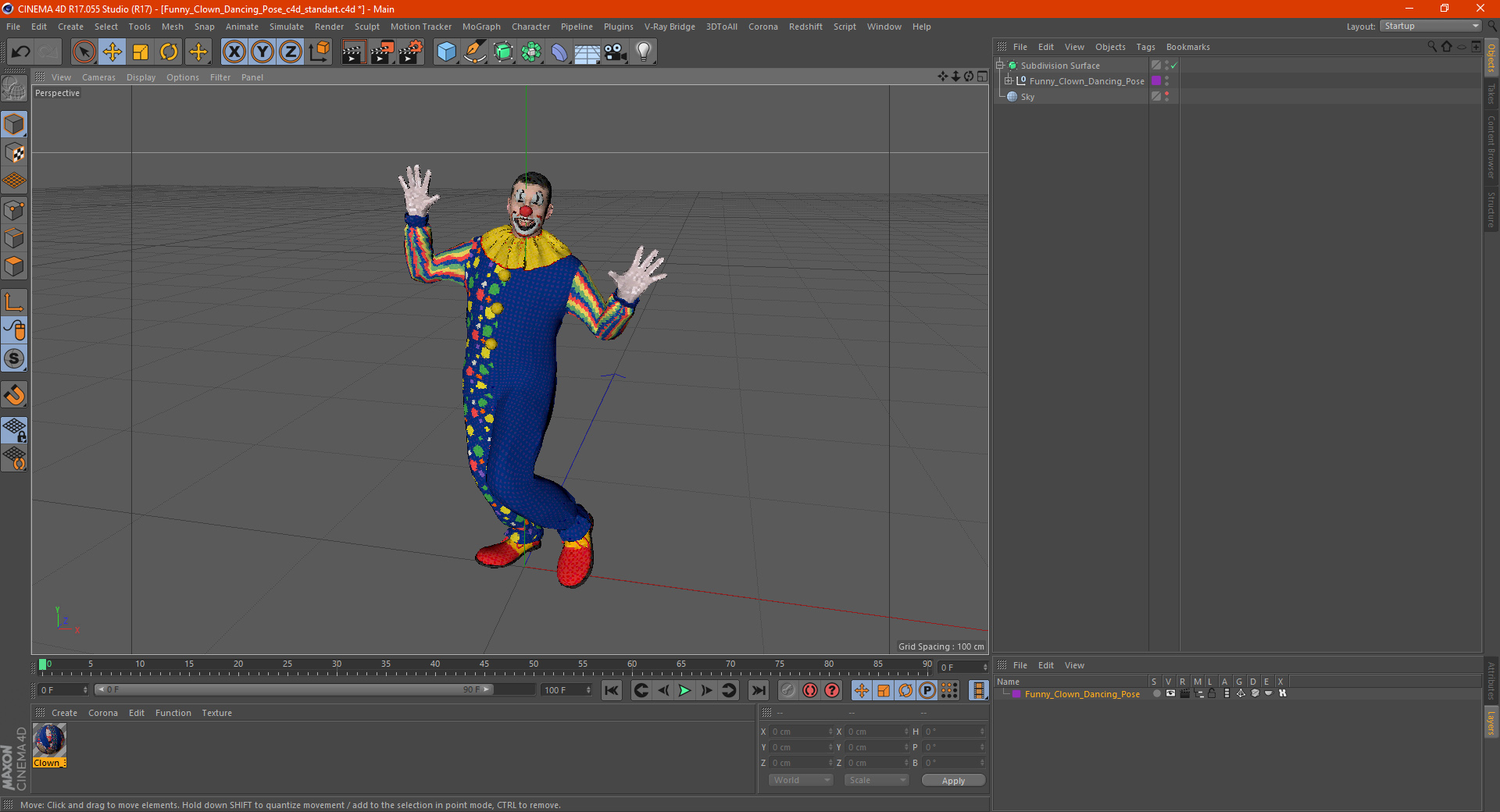1500x812 pixels.
Task: Toggle visibility dots of Sky object
Action: pyautogui.click(x=1167, y=96)
